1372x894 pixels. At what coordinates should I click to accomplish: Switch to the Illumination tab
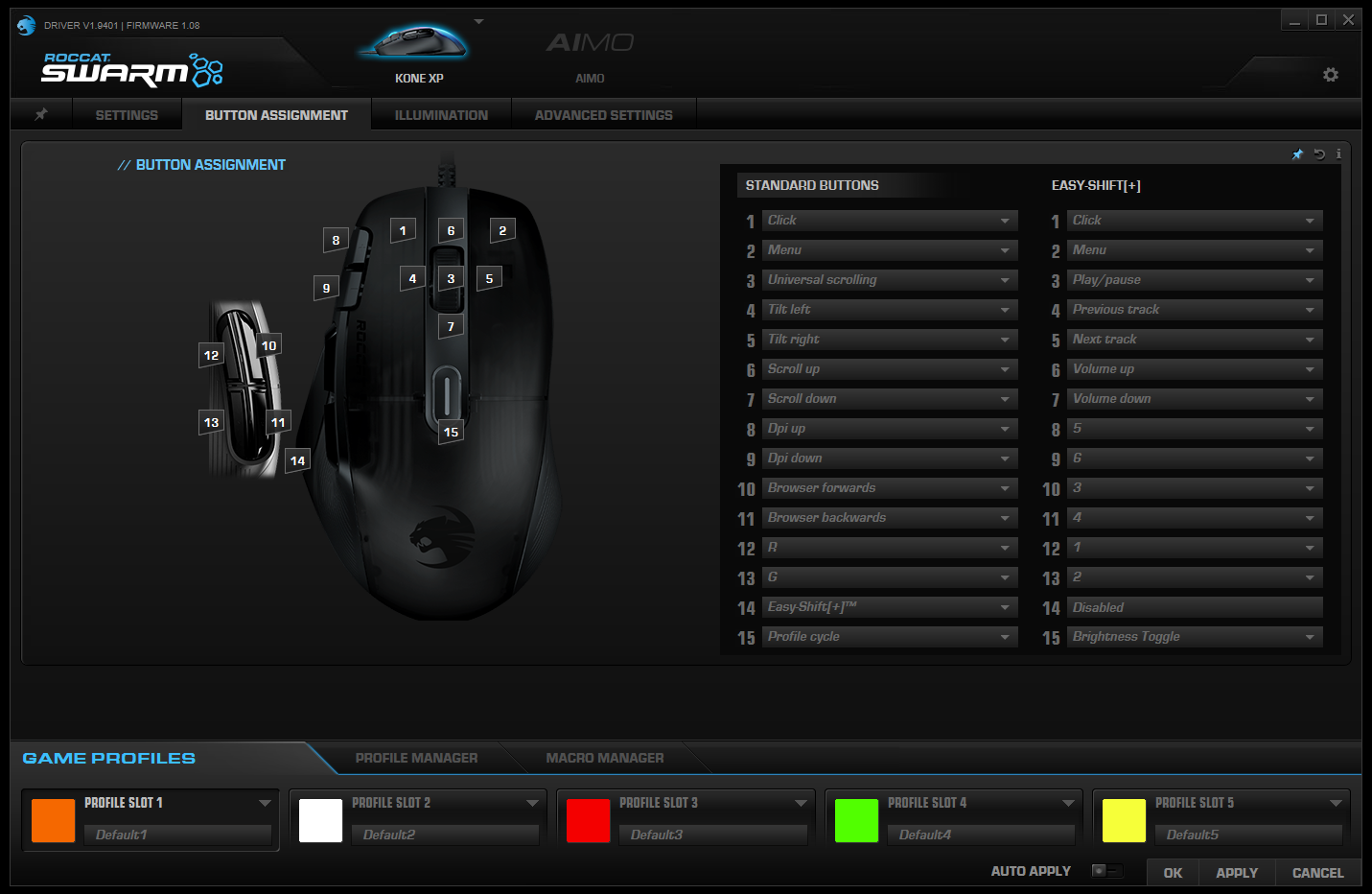(441, 114)
